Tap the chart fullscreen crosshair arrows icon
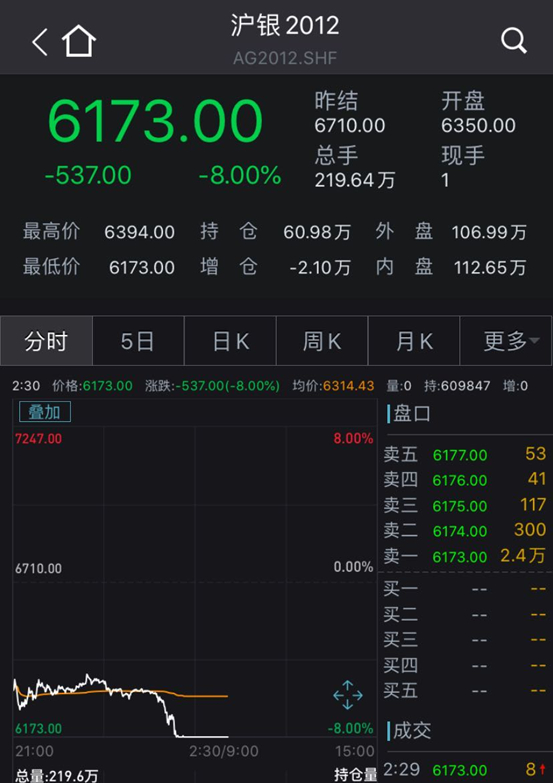The height and width of the screenshot is (783, 553). tap(348, 695)
